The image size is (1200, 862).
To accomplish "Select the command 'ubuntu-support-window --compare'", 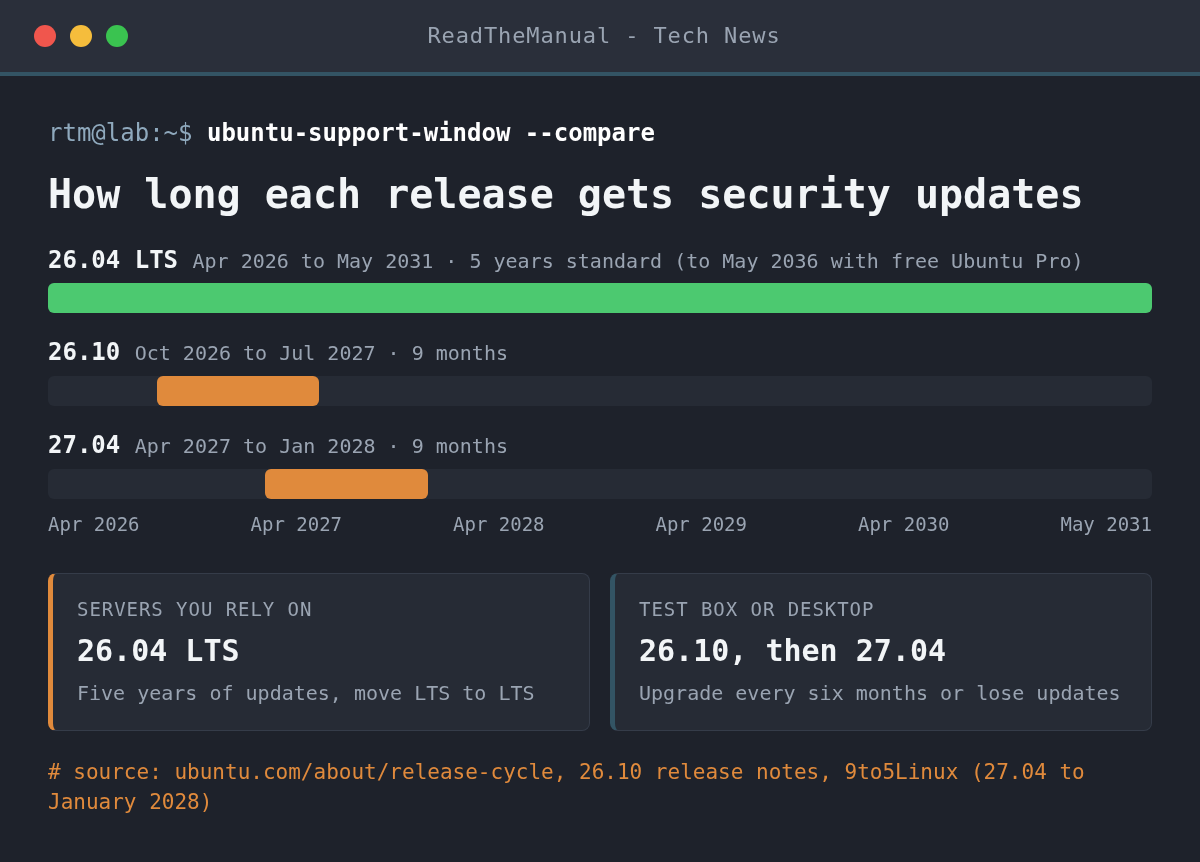I will coord(431,133).
